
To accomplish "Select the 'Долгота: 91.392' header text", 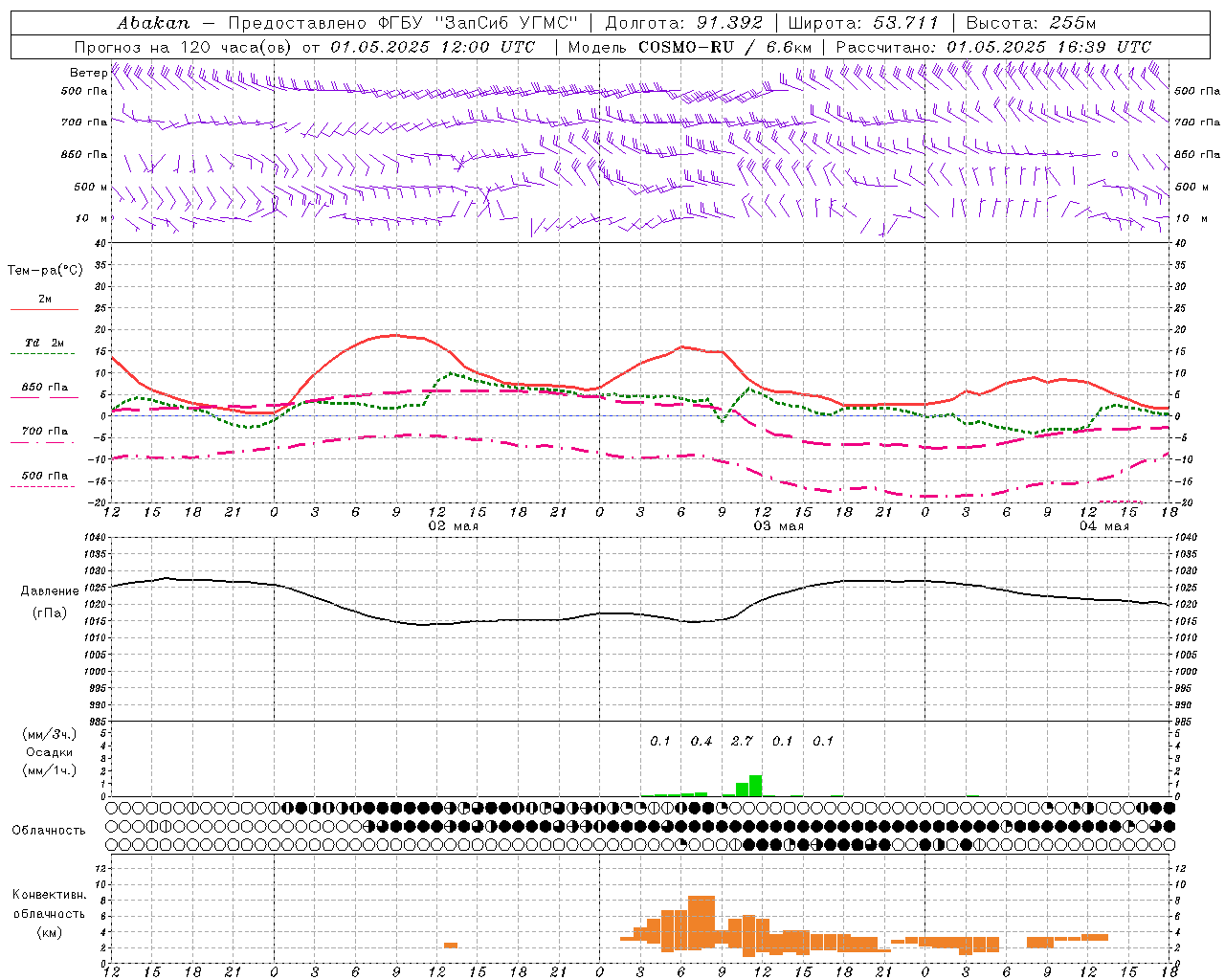I will (684, 23).
